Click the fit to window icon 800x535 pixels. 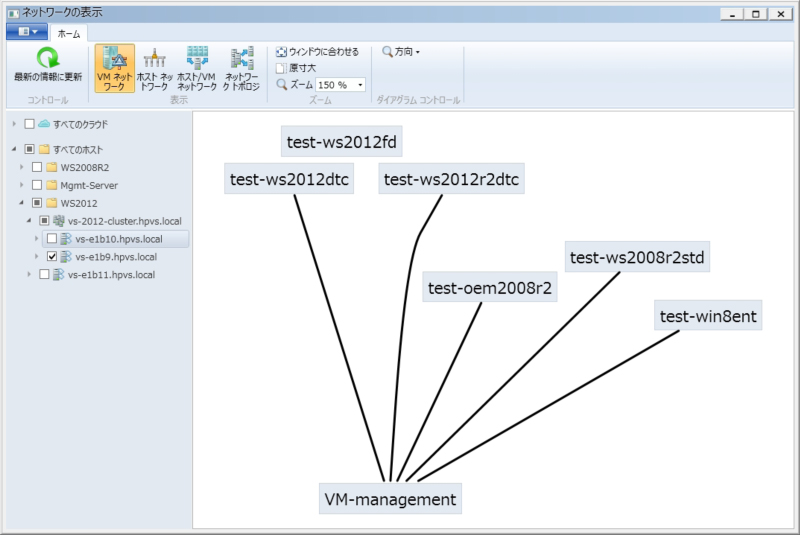[x=281, y=52]
